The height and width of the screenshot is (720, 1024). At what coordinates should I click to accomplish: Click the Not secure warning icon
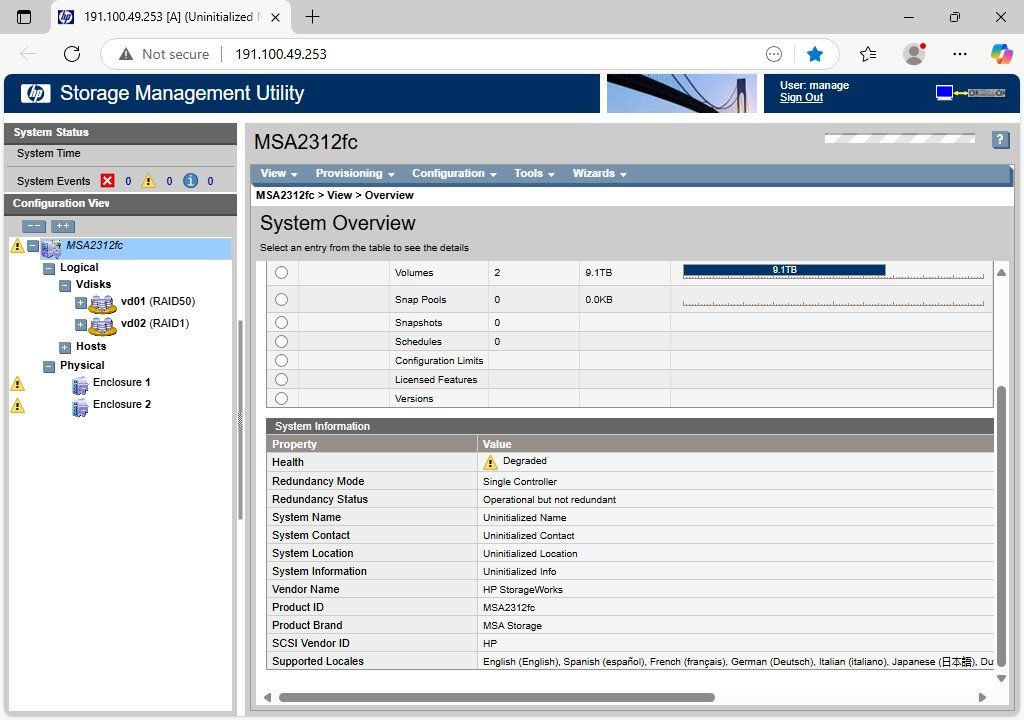[x=126, y=54]
